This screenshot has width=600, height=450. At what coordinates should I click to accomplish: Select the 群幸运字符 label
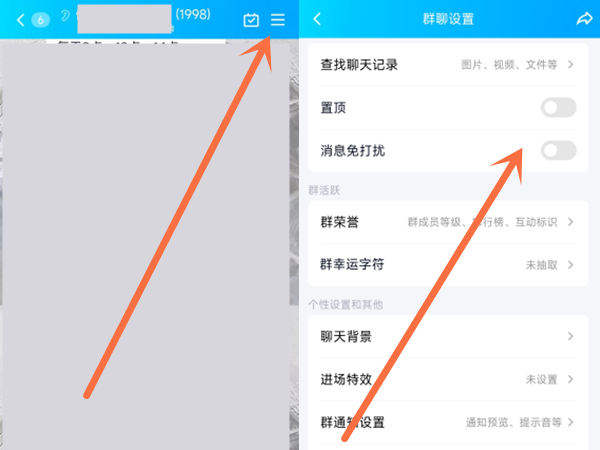(x=352, y=265)
